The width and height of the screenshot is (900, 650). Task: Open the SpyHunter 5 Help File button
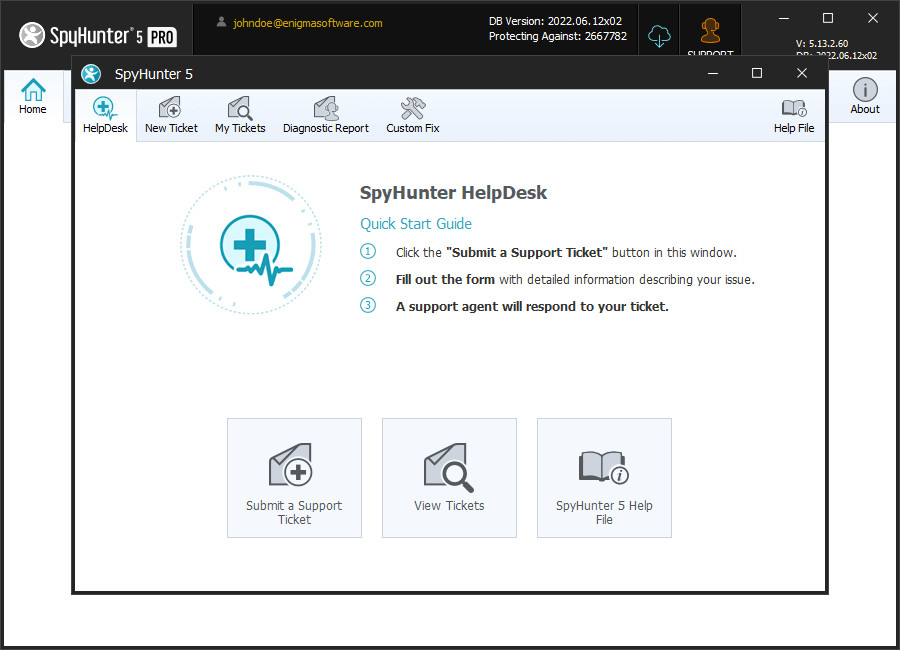[604, 478]
